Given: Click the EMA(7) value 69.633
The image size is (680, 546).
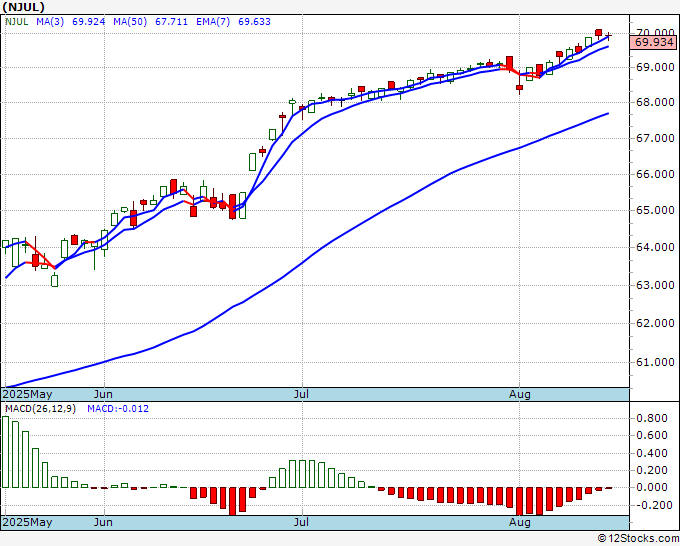Looking at the screenshot, I should click(254, 21).
